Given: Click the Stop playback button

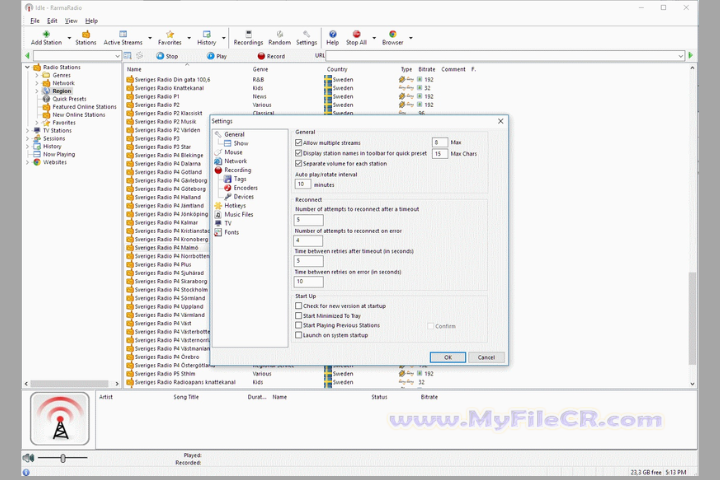Looking at the screenshot, I should point(167,56).
